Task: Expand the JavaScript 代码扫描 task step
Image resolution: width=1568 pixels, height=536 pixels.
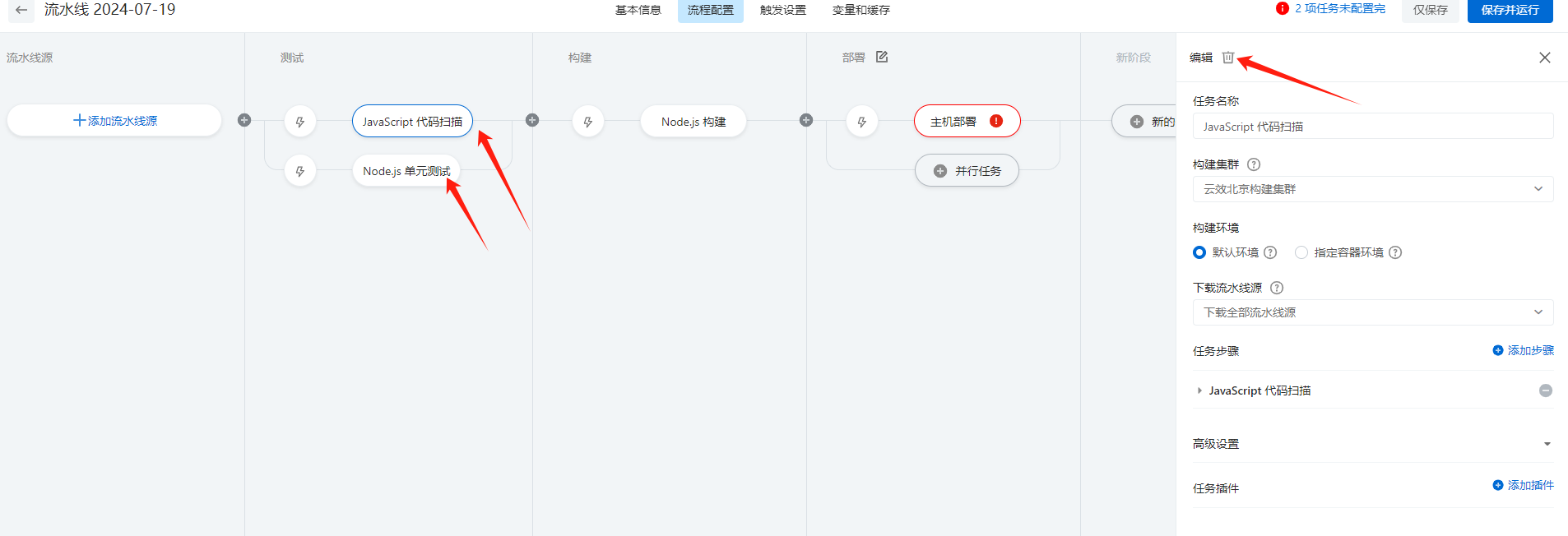Action: (1199, 391)
